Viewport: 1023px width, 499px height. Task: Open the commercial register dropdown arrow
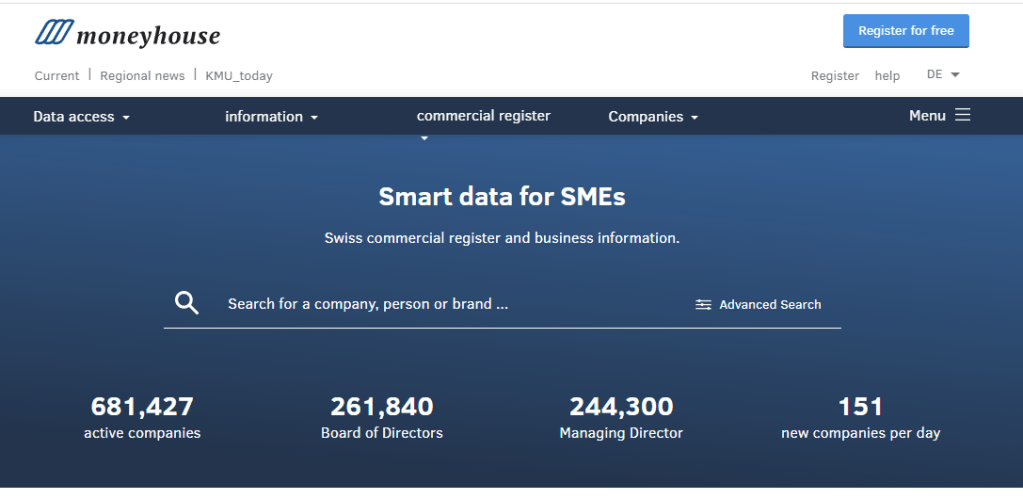coord(424,138)
